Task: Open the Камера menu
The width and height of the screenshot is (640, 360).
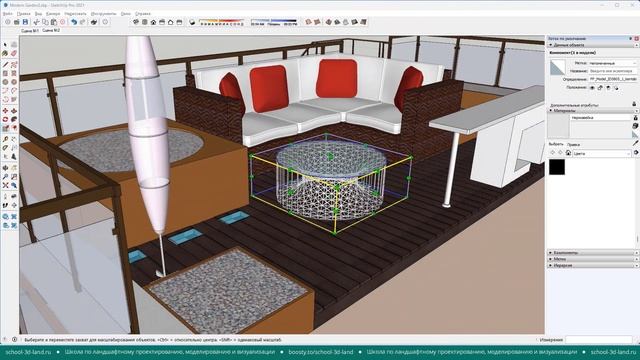Action: [x=53, y=13]
